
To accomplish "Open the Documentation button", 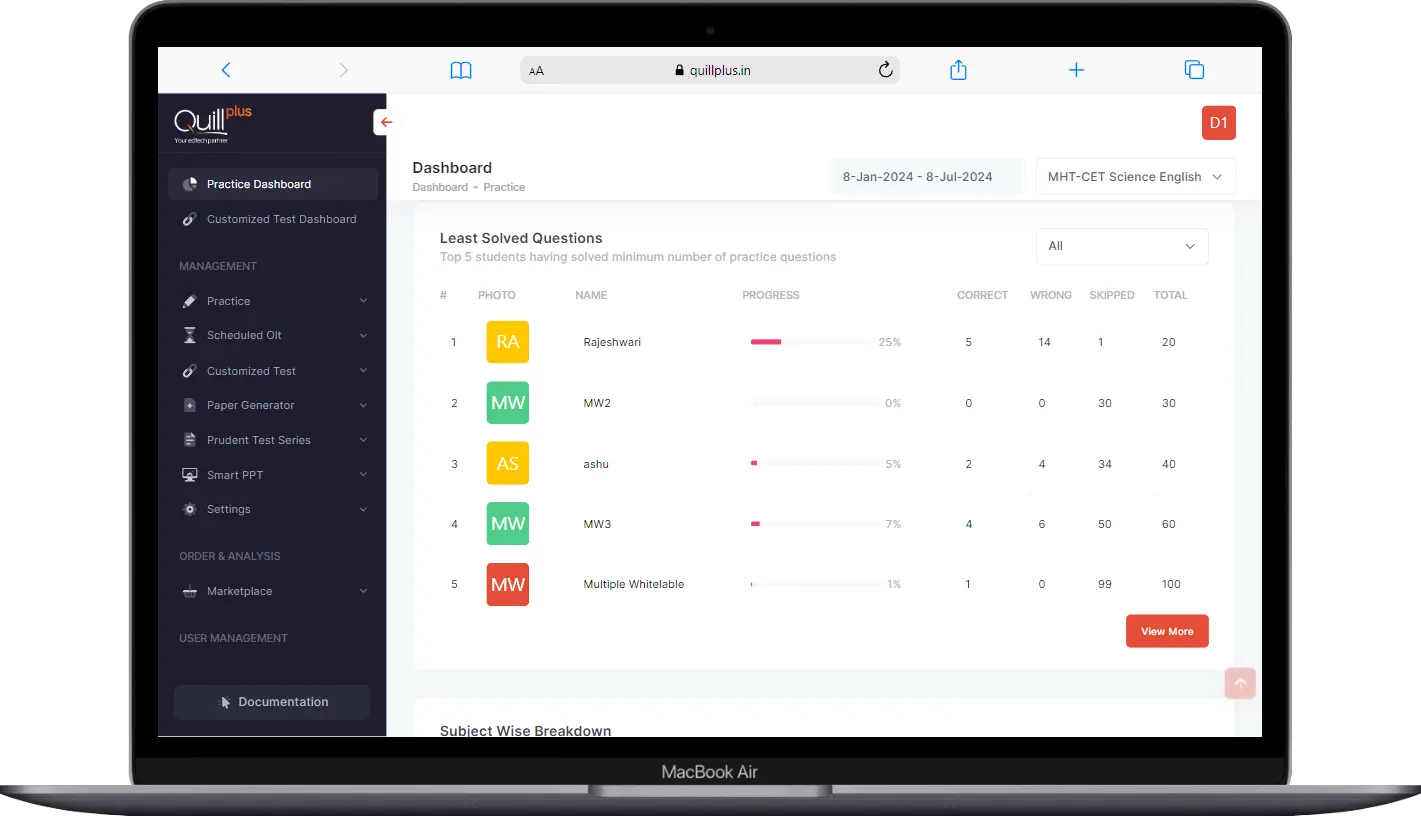I will pyautogui.click(x=272, y=702).
